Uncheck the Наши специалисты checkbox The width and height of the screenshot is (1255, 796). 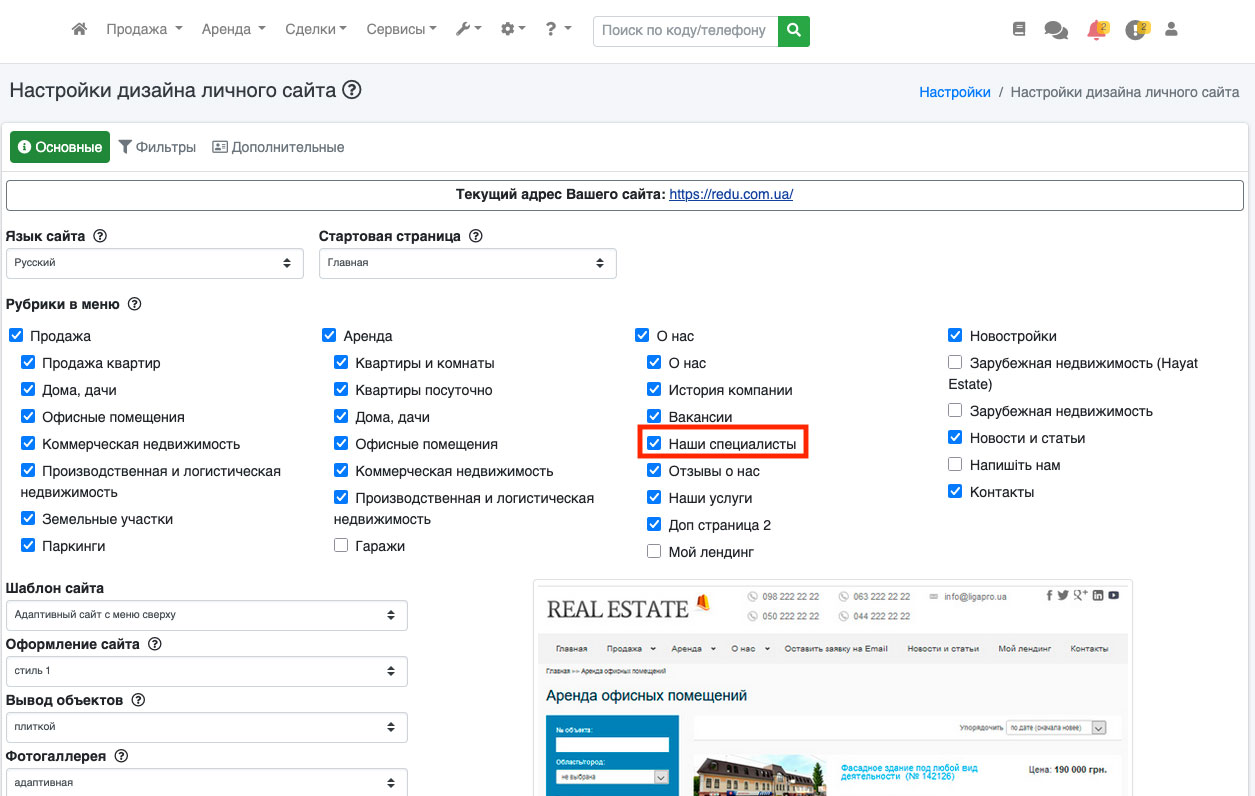(654, 443)
